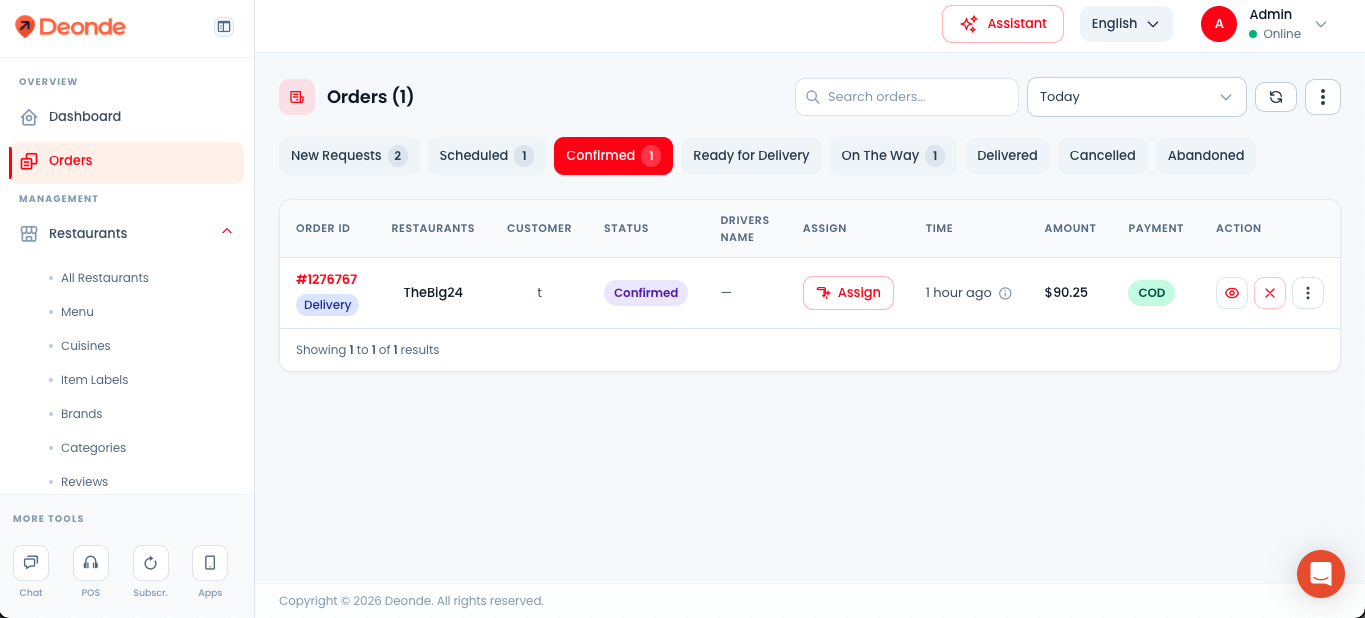The image size is (1365, 618).
Task: Click the TIME column header
Action: click(x=939, y=228)
